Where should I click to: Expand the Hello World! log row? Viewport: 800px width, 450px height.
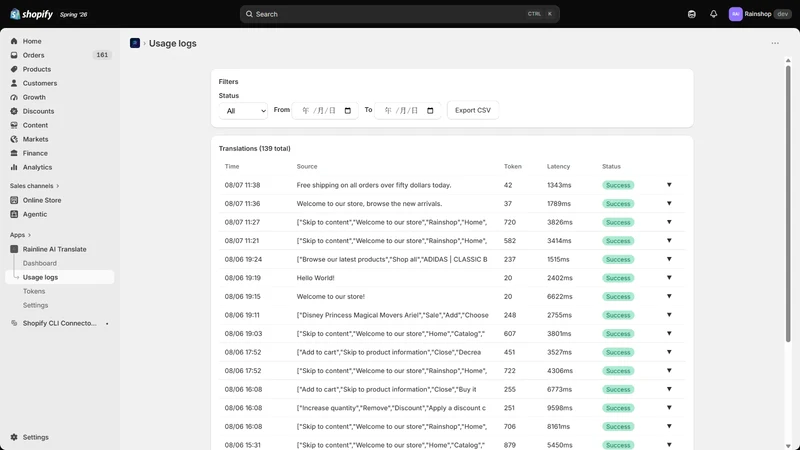[x=669, y=278]
